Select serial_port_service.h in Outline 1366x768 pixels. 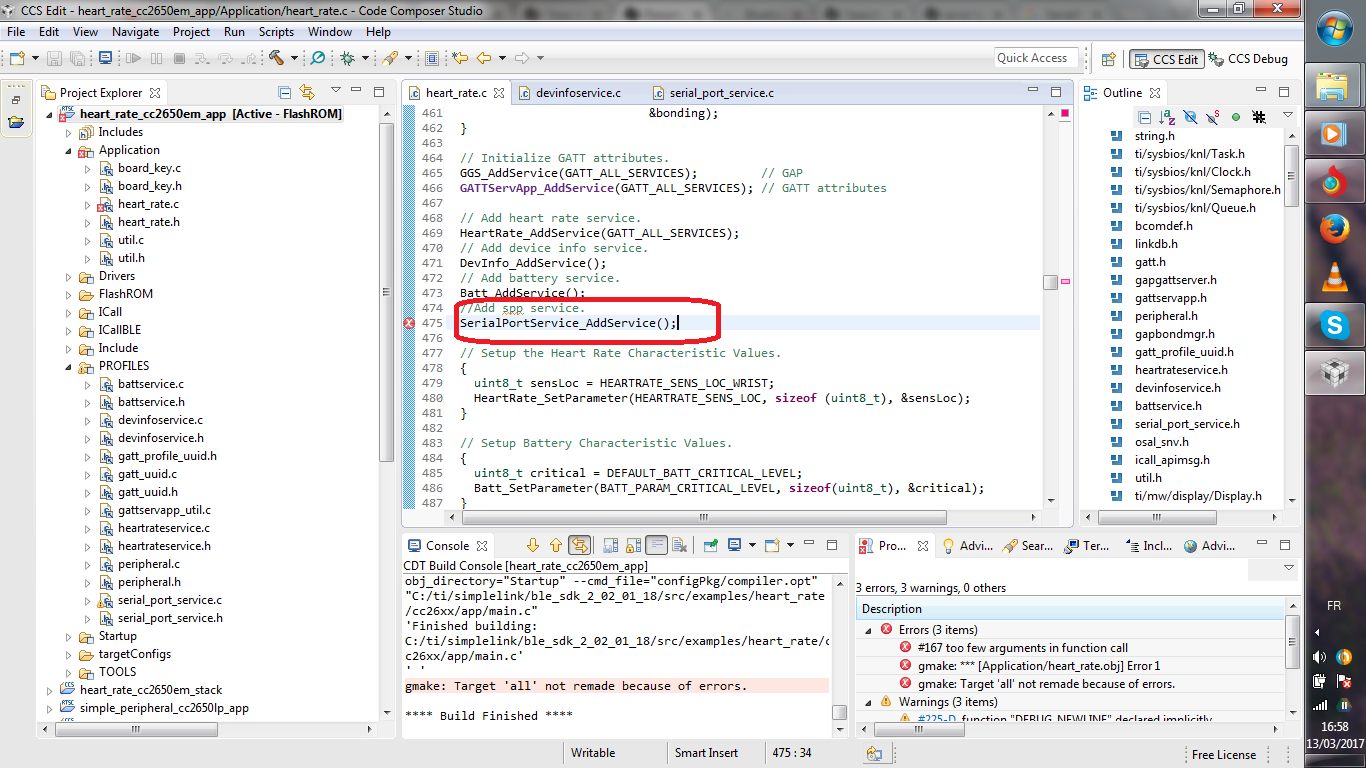click(x=1187, y=424)
